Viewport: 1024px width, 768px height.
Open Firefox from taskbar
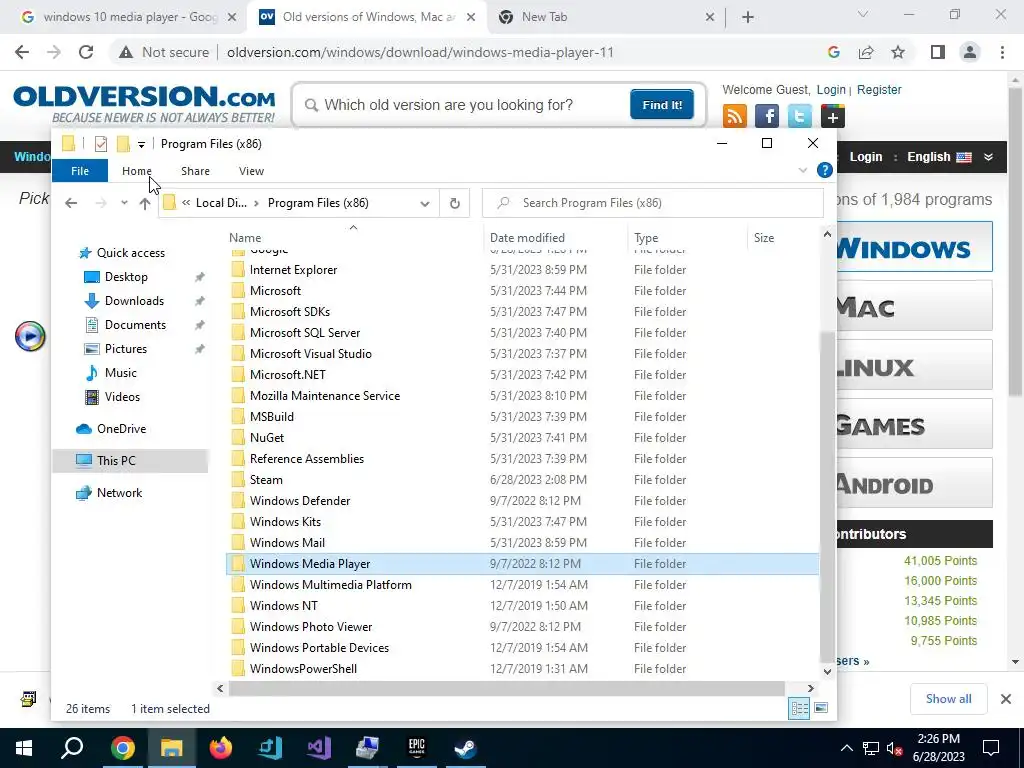coord(220,748)
